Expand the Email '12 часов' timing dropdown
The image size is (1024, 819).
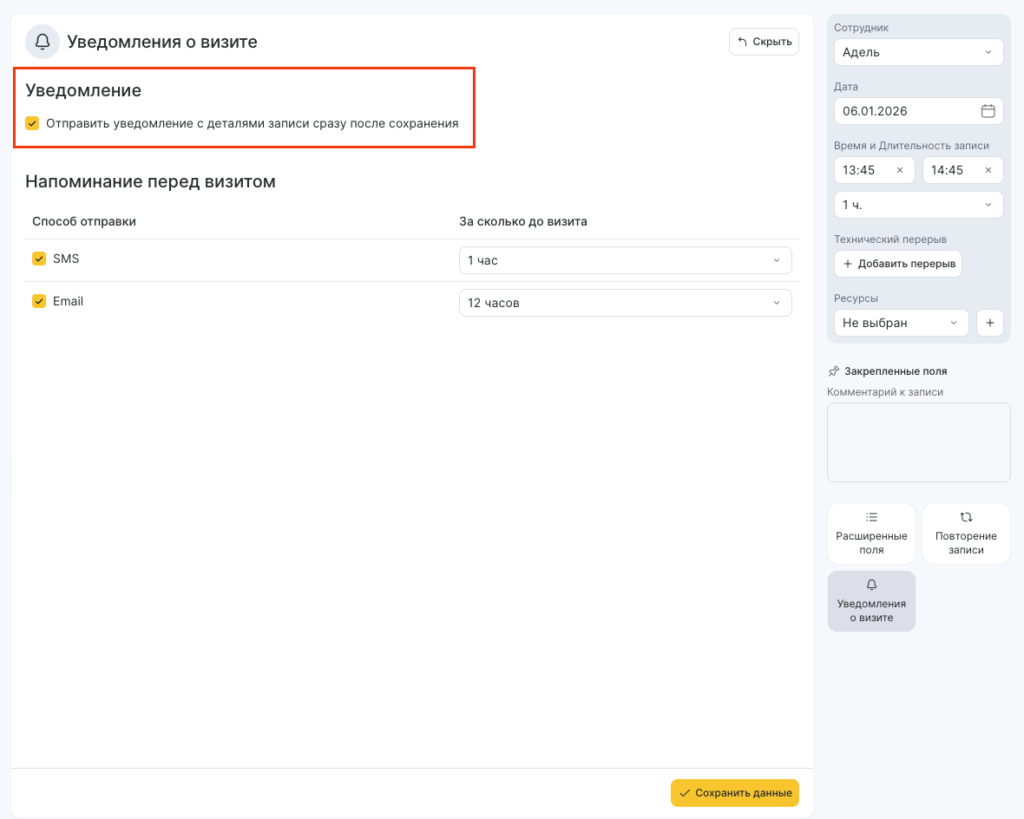624,303
